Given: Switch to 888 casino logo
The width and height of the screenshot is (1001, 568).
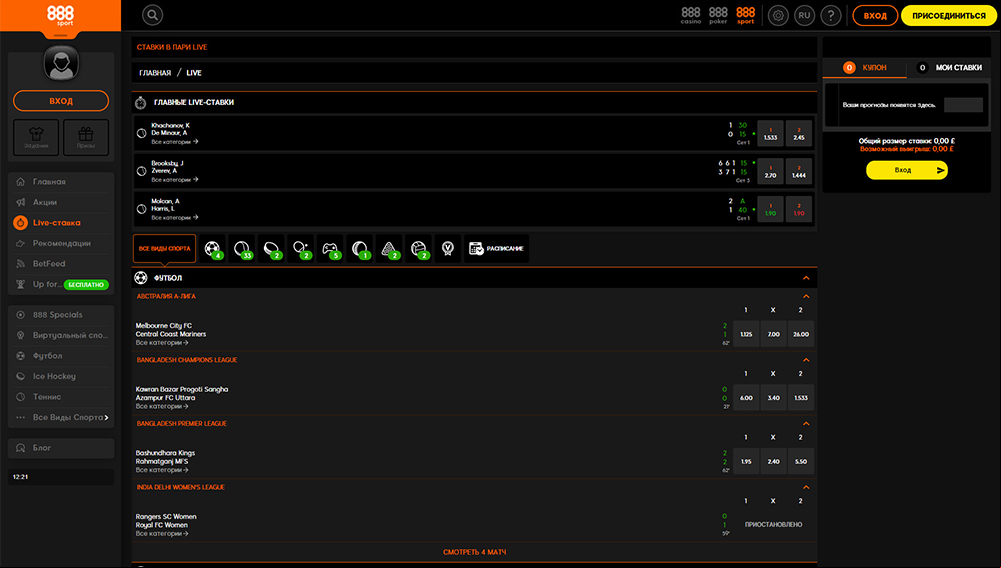Looking at the screenshot, I should 691,15.
